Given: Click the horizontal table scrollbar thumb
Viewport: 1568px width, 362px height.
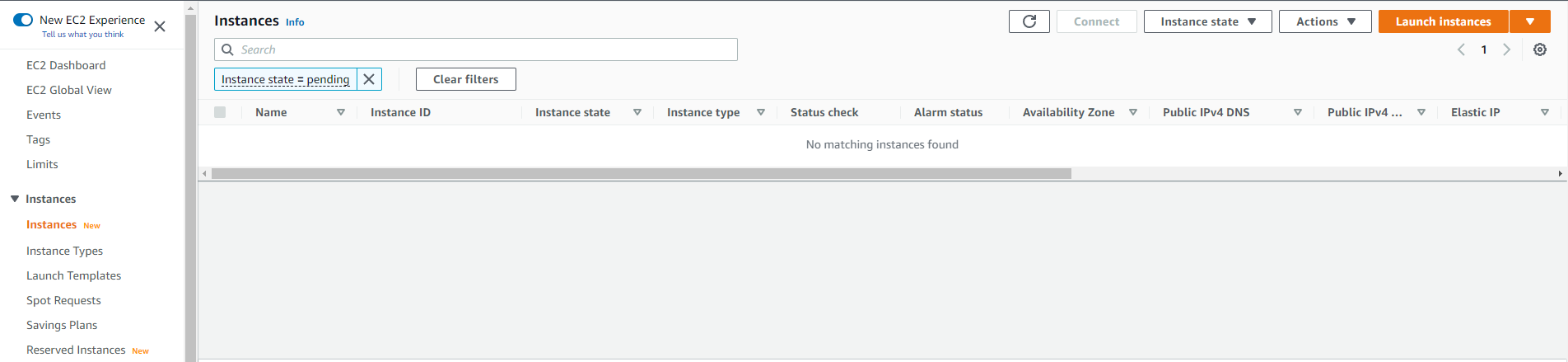Looking at the screenshot, I should point(642,174).
